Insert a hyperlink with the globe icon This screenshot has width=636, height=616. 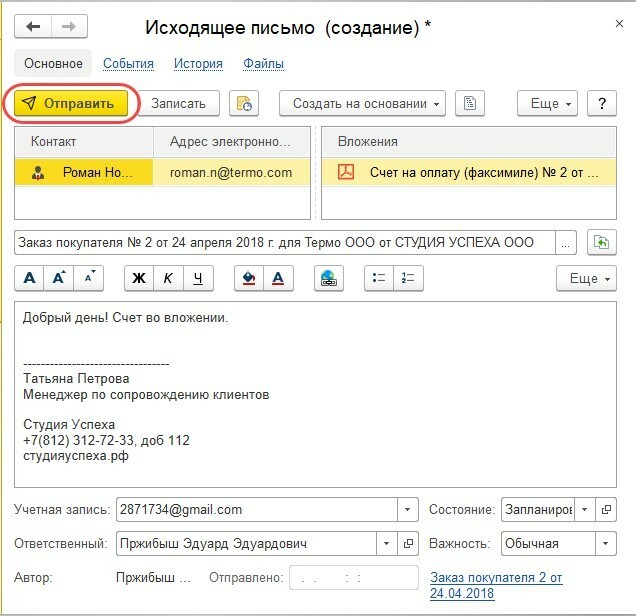click(x=329, y=278)
